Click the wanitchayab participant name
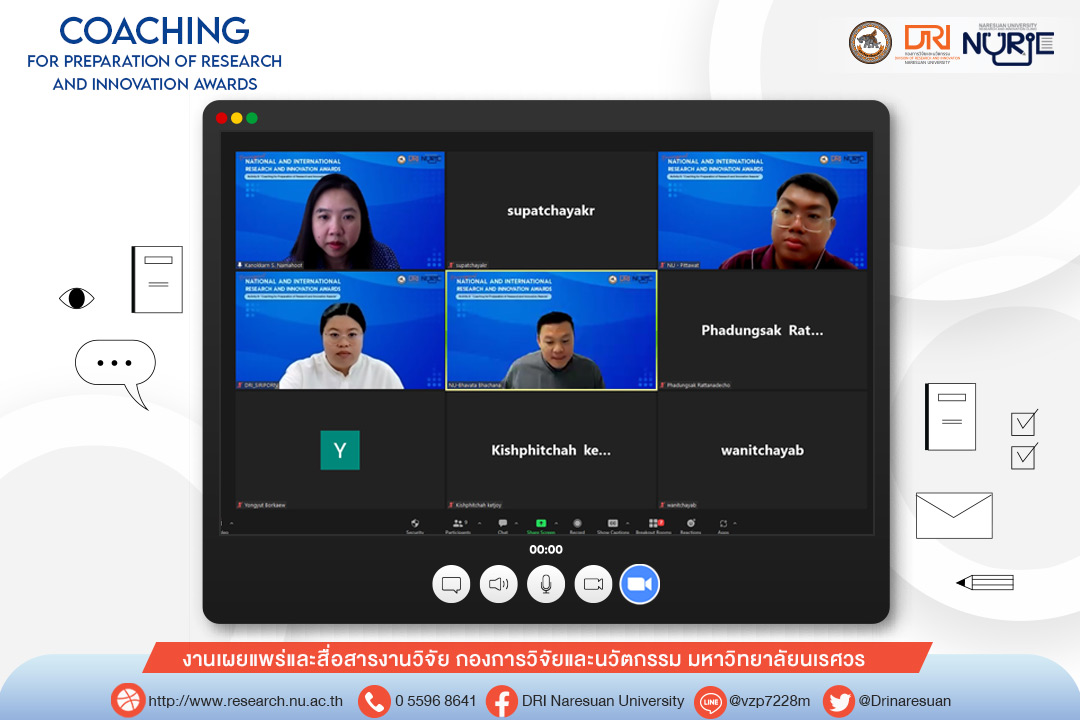The width and height of the screenshot is (1080, 720). [762, 451]
